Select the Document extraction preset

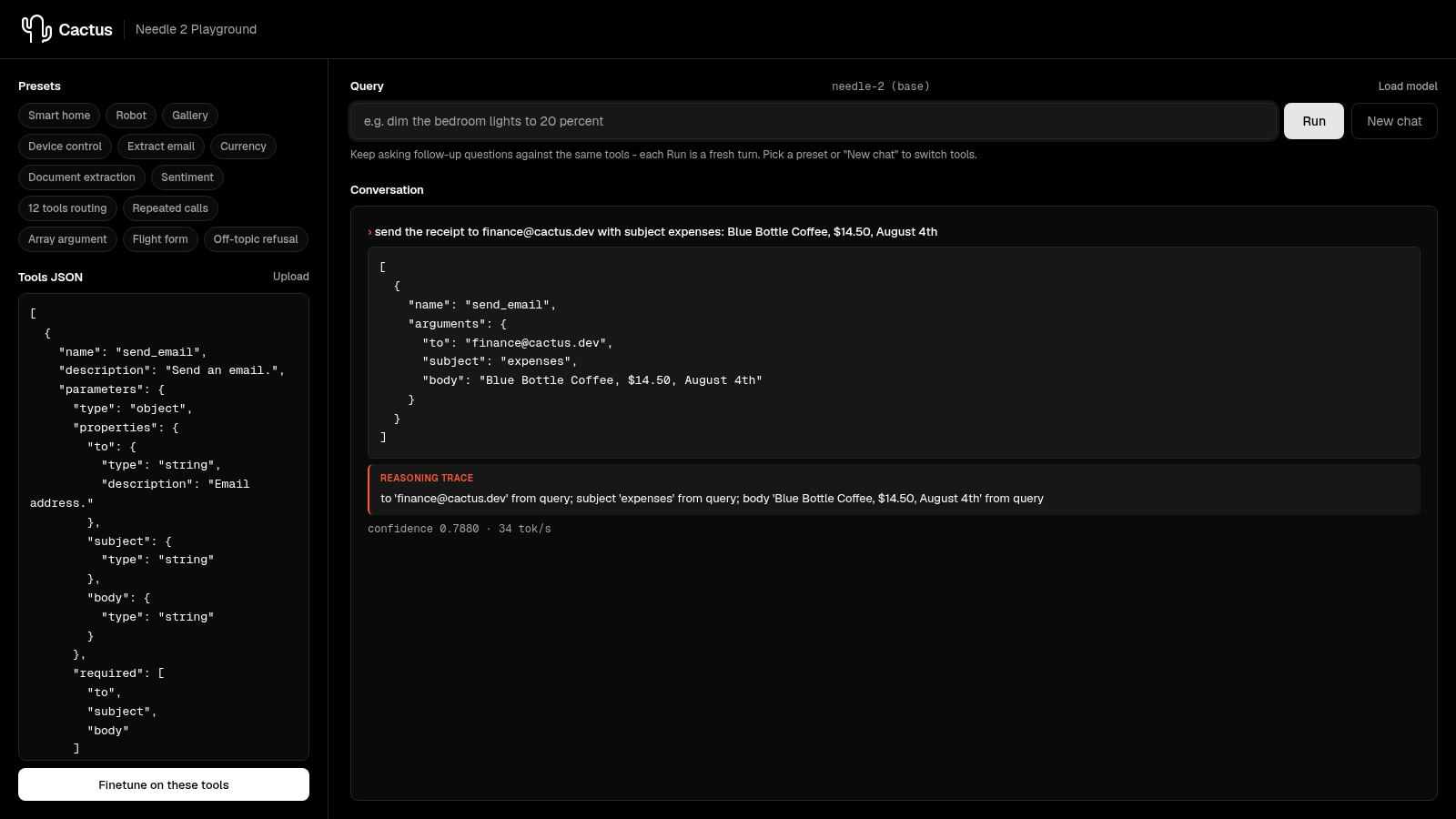coord(82,177)
